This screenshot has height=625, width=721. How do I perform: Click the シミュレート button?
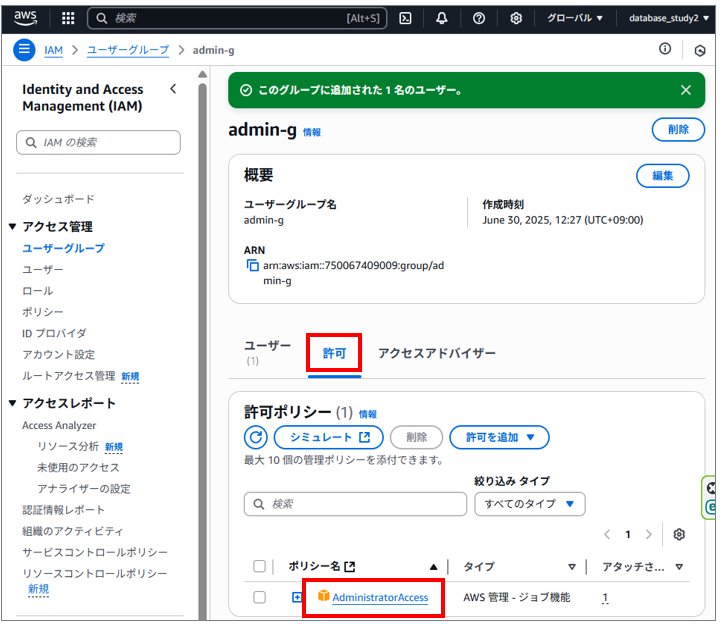coord(329,437)
